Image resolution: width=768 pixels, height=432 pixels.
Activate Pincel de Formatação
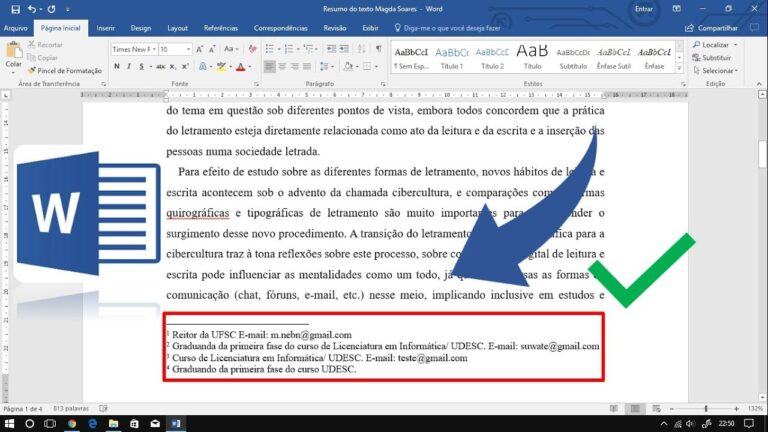coord(65,71)
